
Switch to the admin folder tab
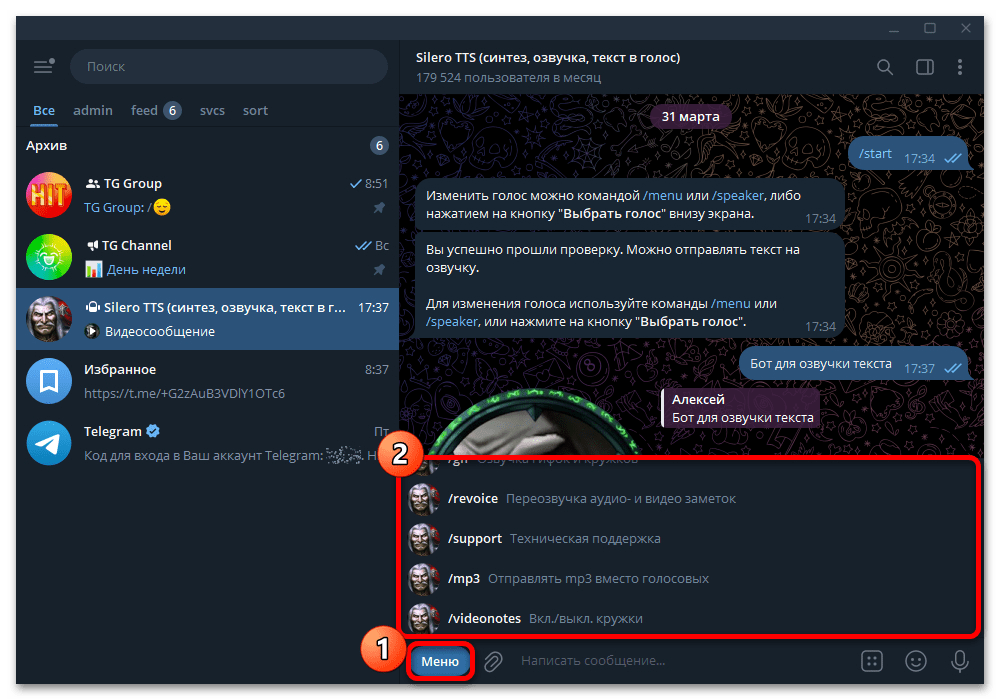pos(93,110)
